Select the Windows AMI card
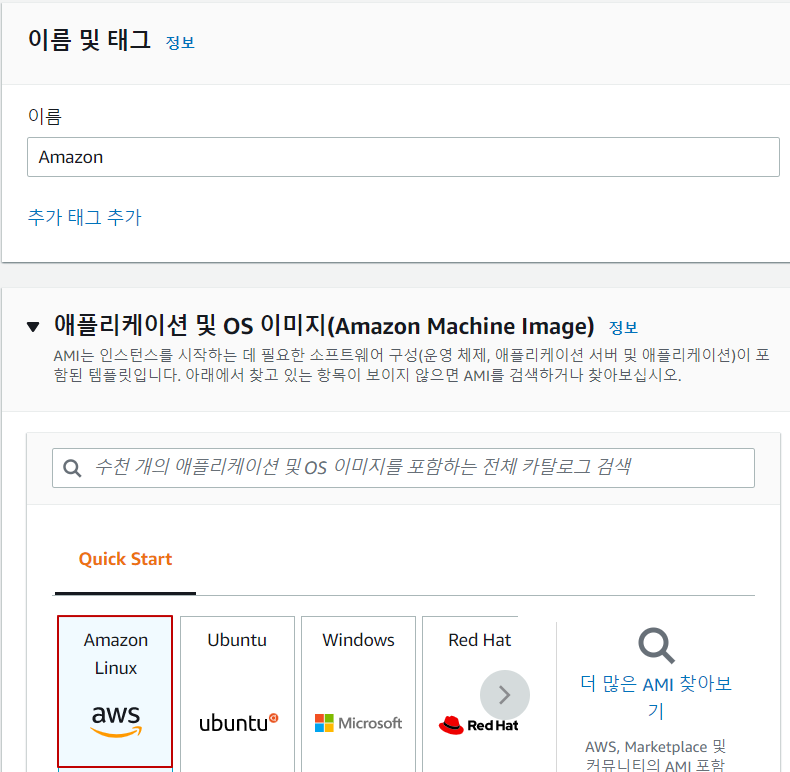 [358, 693]
